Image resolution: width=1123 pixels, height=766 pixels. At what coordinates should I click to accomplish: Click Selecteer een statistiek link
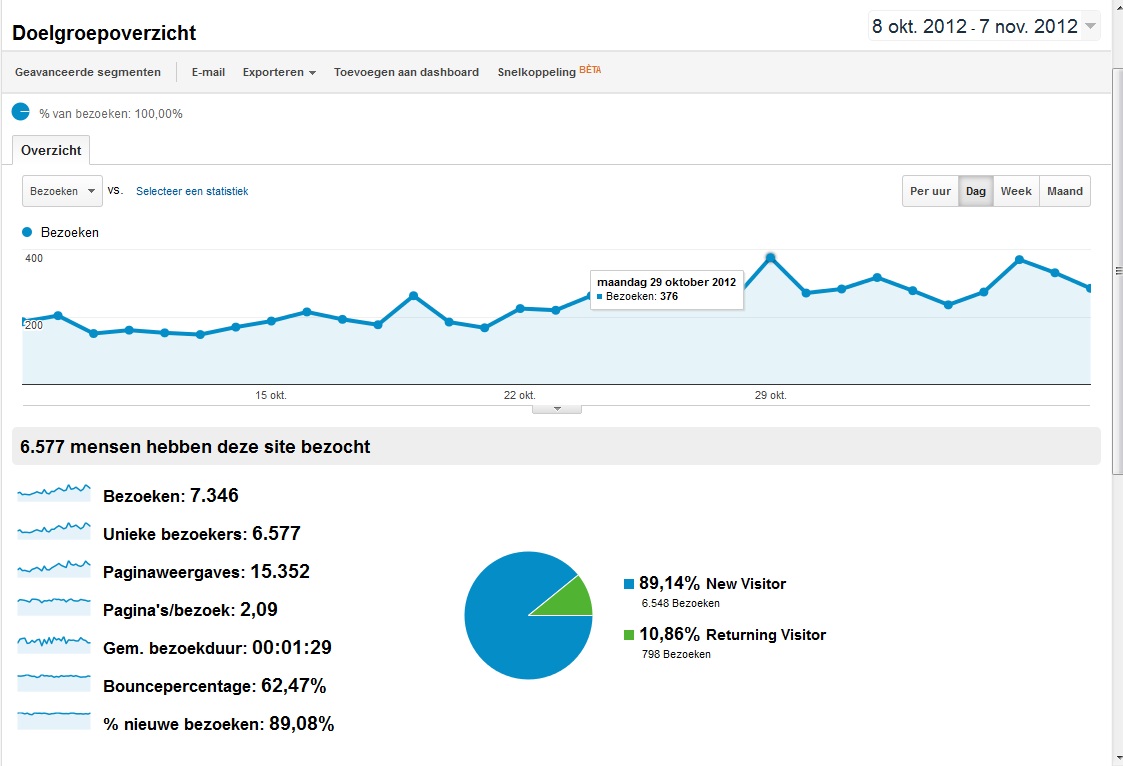(192, 191)
